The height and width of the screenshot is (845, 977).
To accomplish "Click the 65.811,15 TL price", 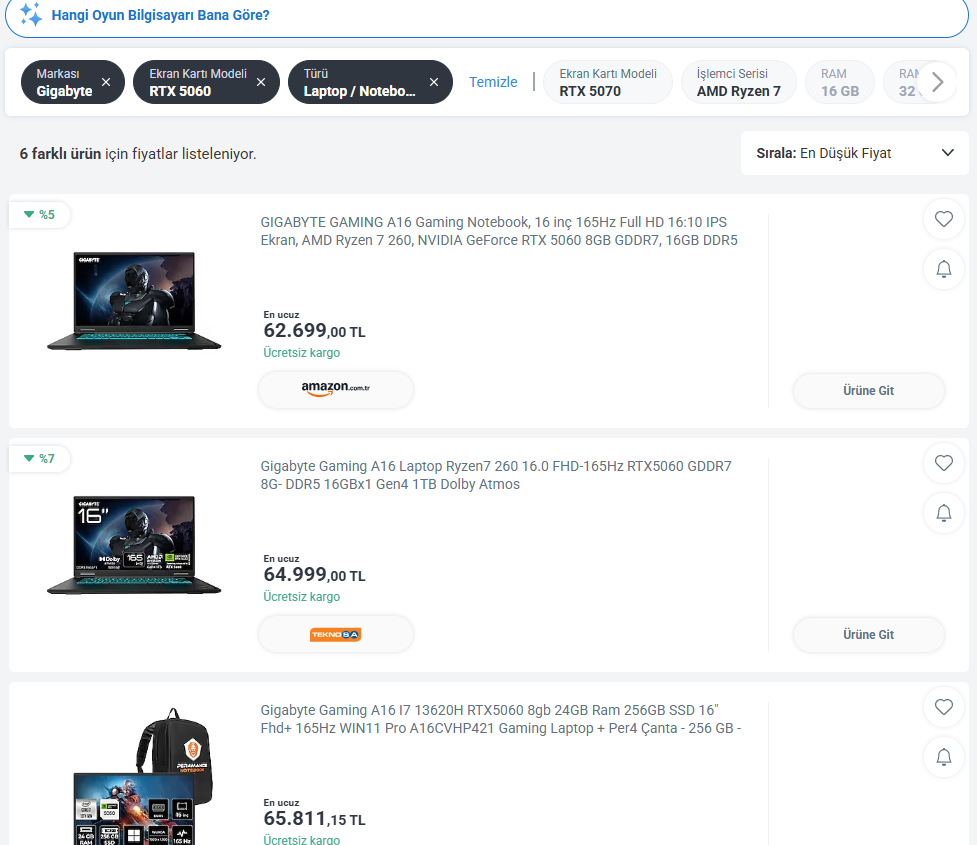I will (x=314, y=818).
